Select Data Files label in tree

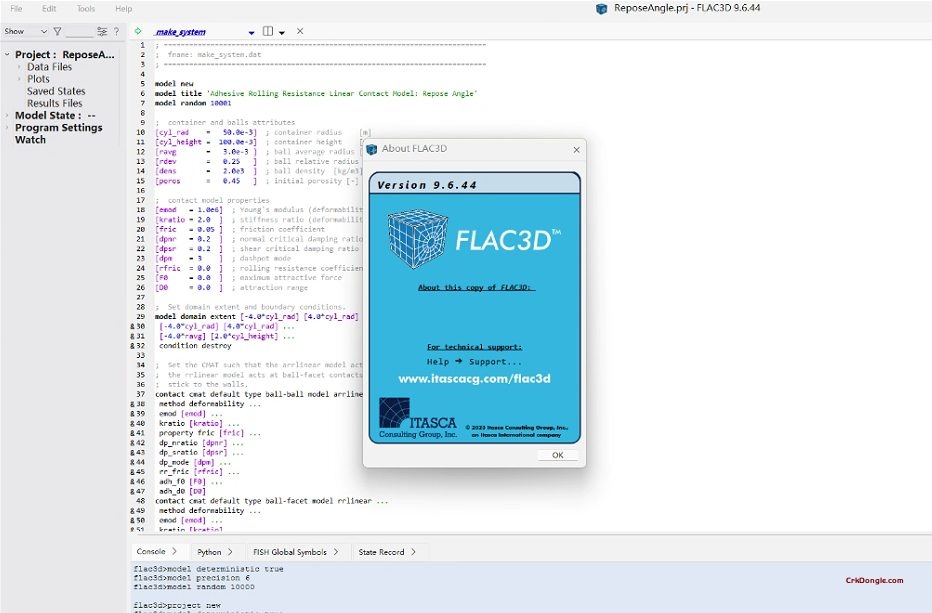coord(49,67)
